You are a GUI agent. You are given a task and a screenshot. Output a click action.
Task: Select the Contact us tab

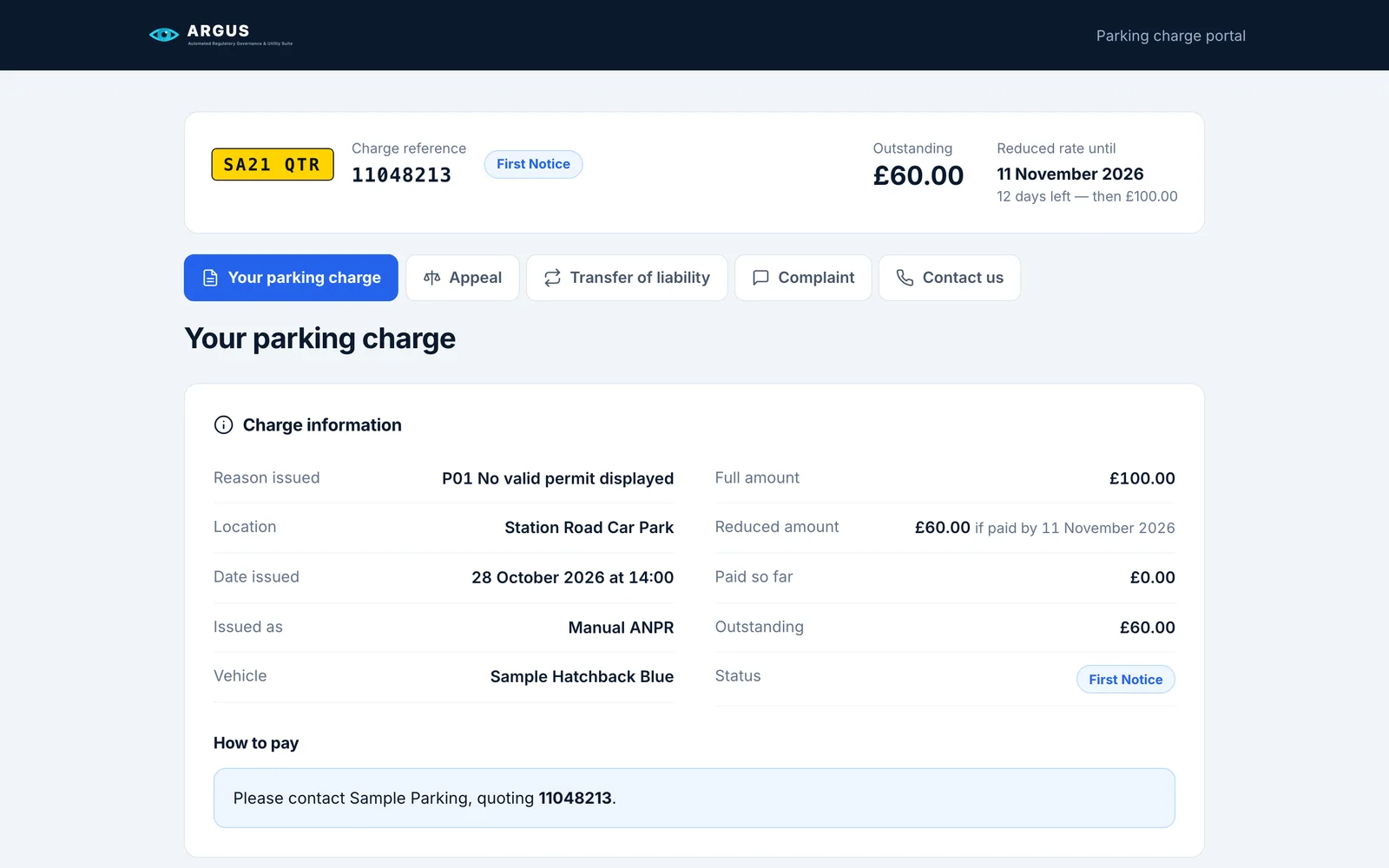click(950, 278)
